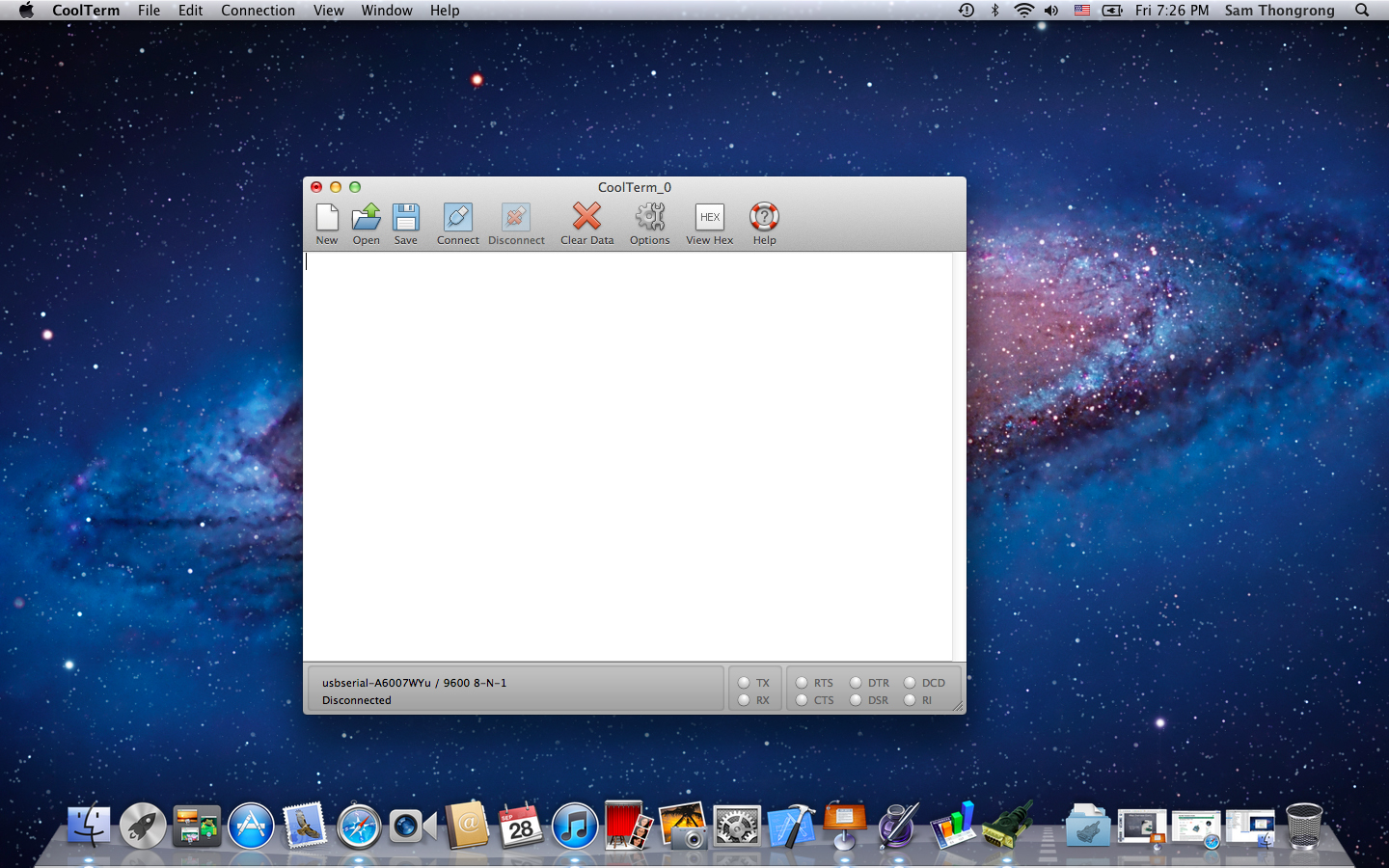Click the volume icon in menu bar

[1051, 11]
